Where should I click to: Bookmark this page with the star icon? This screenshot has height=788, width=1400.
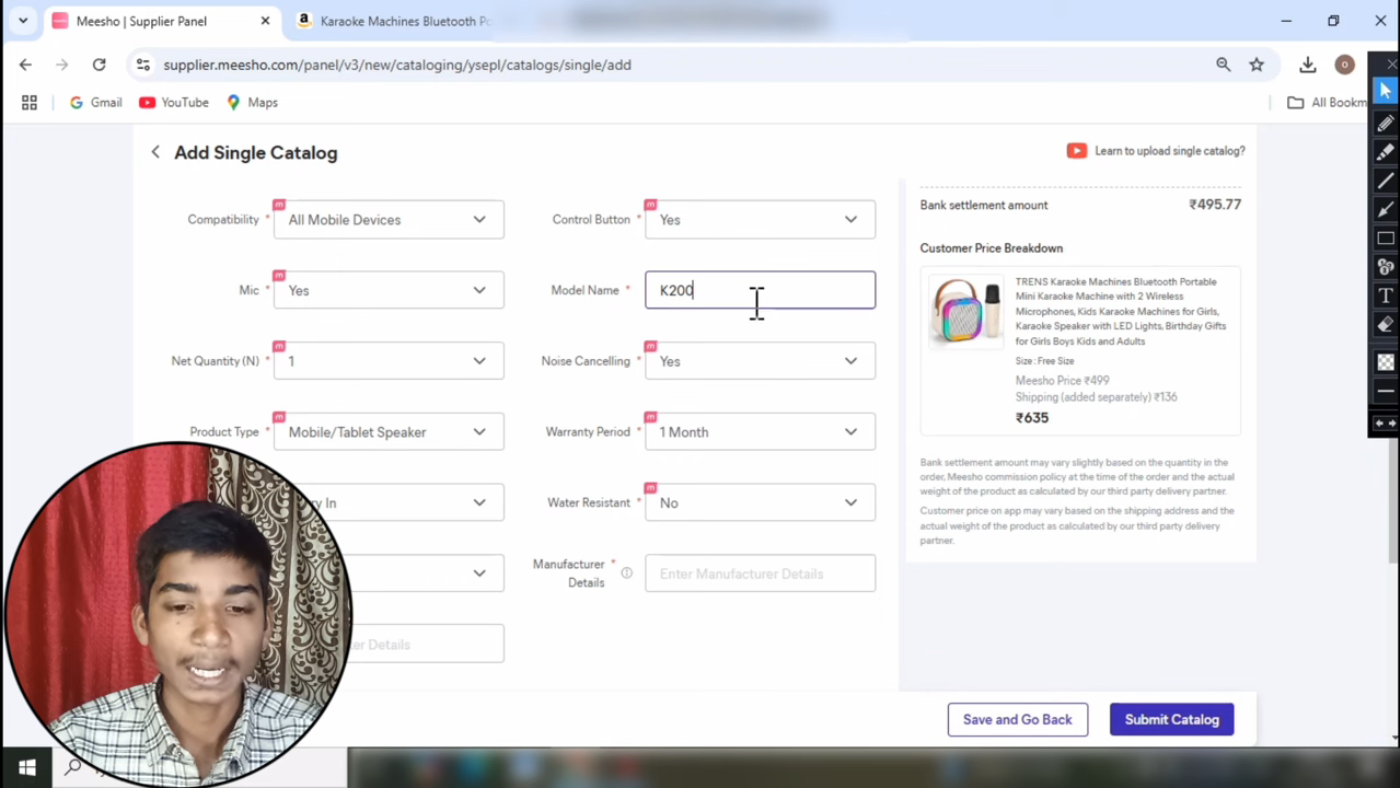pos(1257,65)
